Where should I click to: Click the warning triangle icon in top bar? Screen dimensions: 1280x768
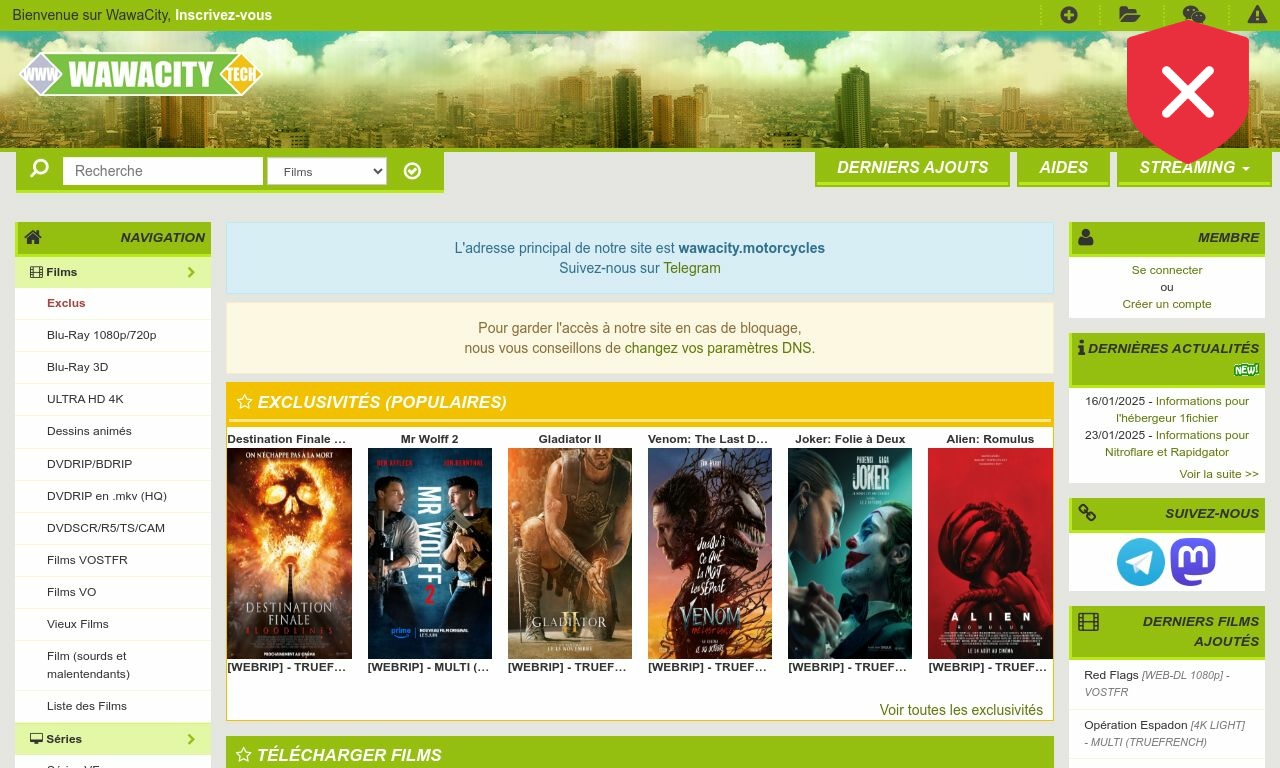click(1257, 15)
